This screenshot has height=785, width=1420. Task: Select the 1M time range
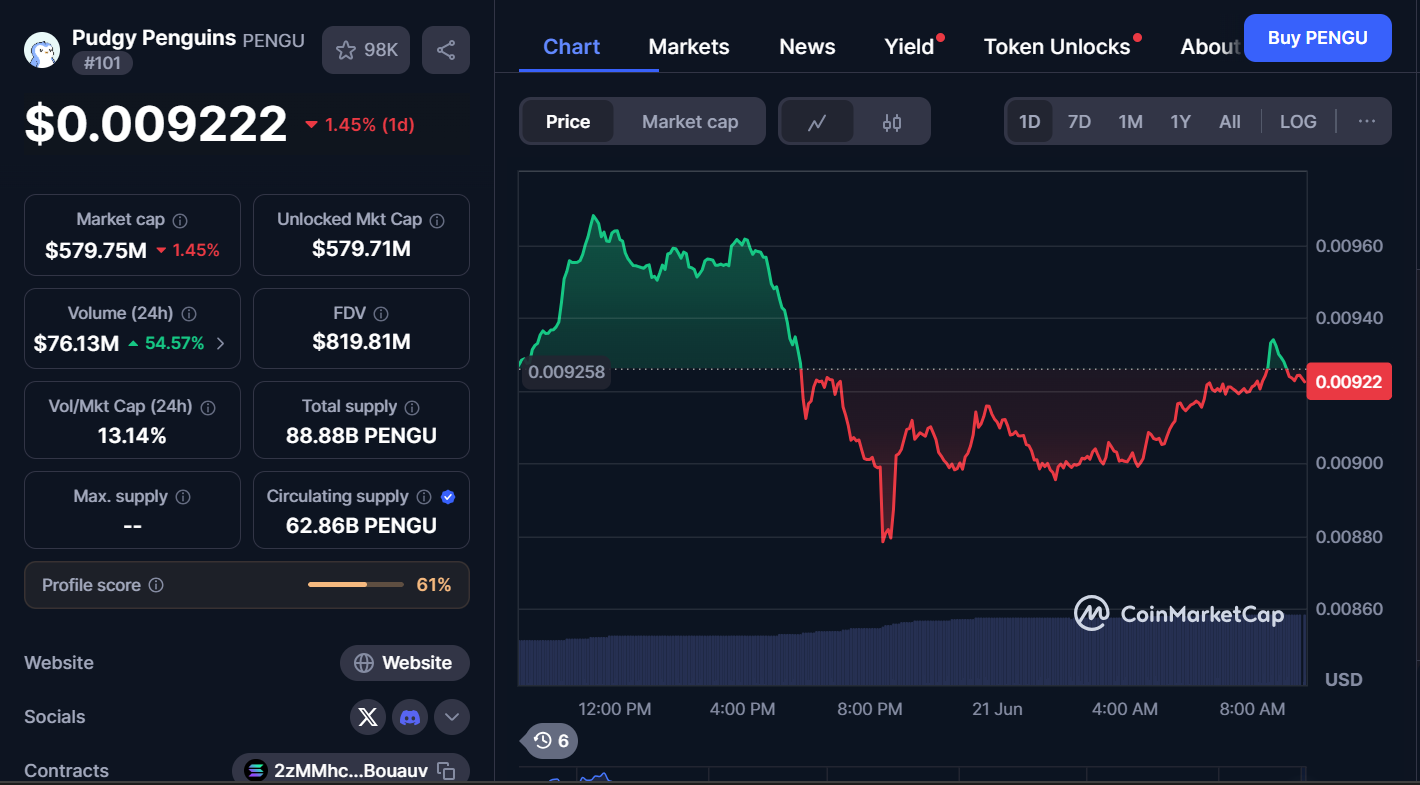pos(1131,122)
